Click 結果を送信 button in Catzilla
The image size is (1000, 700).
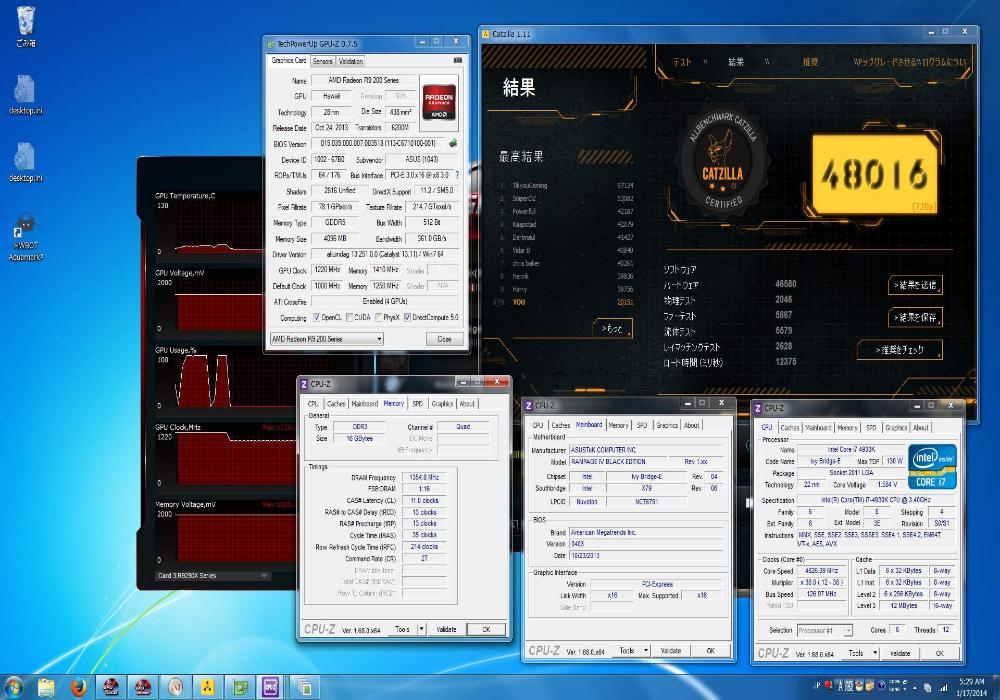(915, 285)
